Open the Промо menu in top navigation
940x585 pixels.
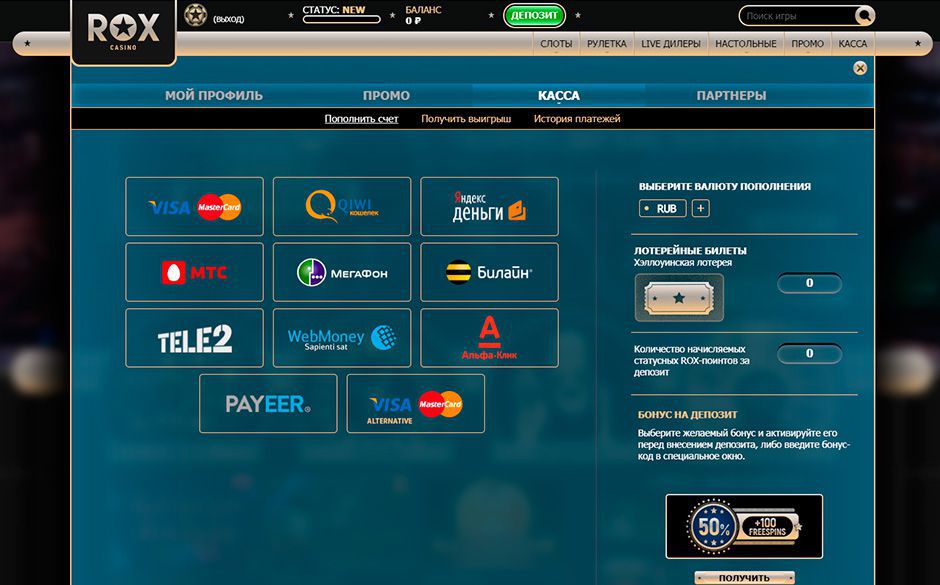point(808,44)
